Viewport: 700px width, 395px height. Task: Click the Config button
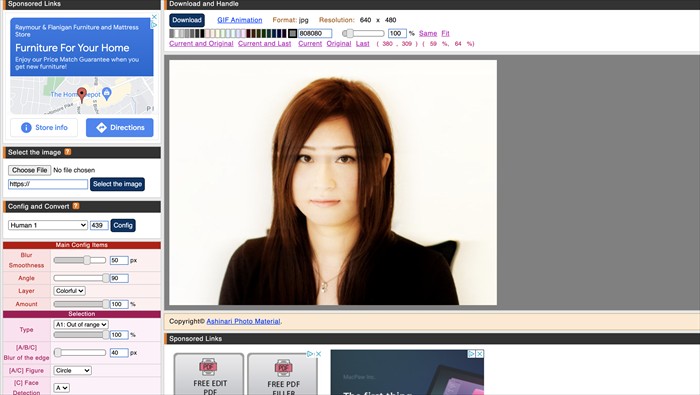click(123, 225)
